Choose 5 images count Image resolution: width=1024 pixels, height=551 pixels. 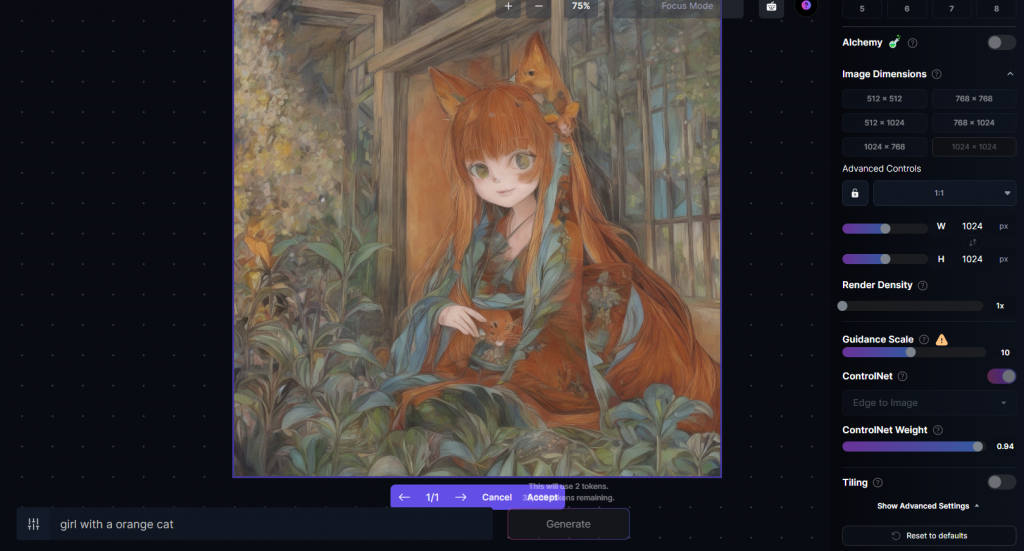point(862,8)
